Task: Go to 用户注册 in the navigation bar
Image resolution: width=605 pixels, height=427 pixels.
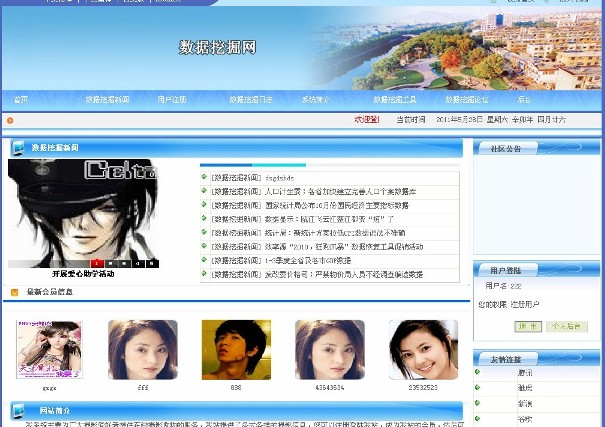Action: tap(172, 100)
